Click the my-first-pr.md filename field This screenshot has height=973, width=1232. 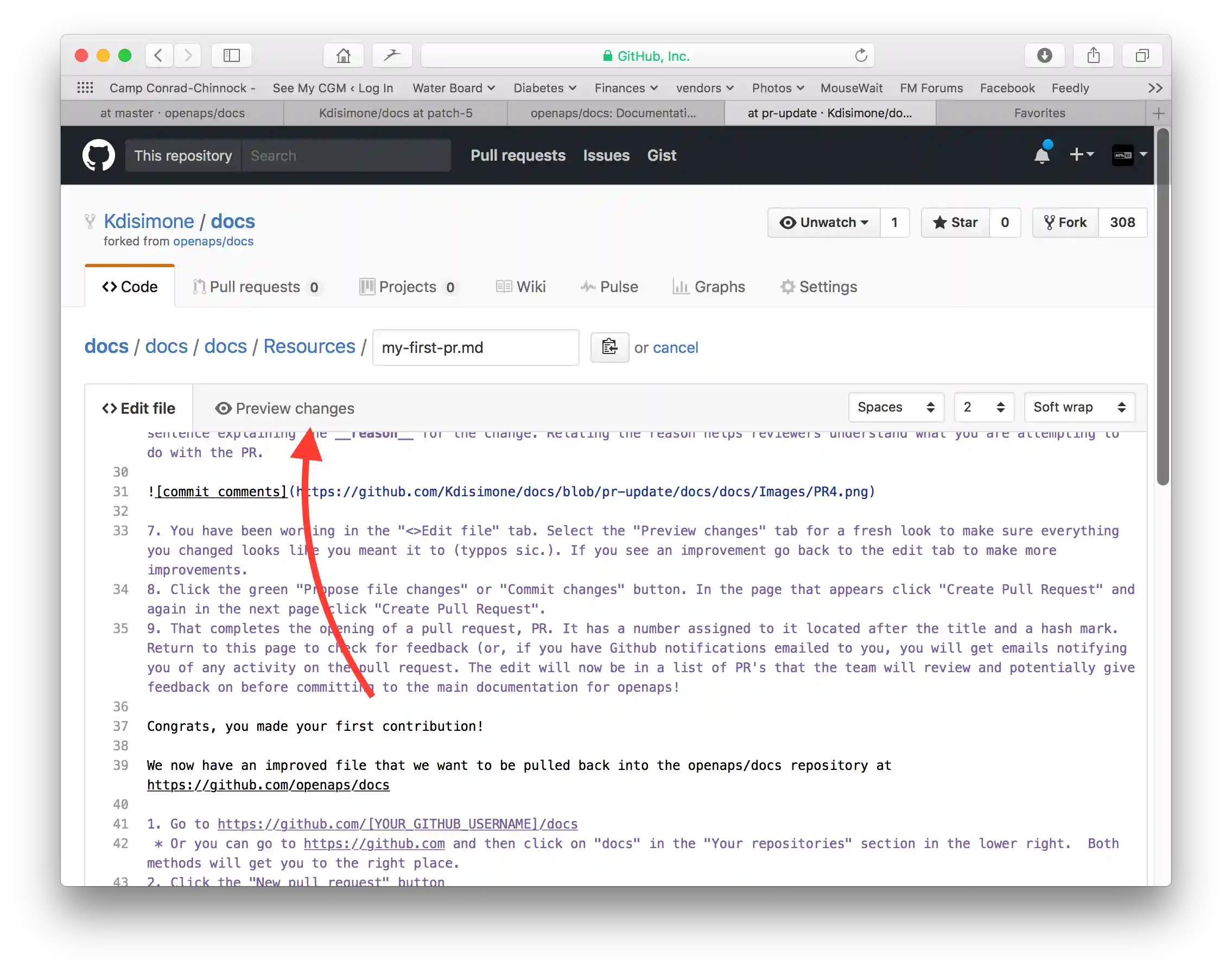point(475,347)
